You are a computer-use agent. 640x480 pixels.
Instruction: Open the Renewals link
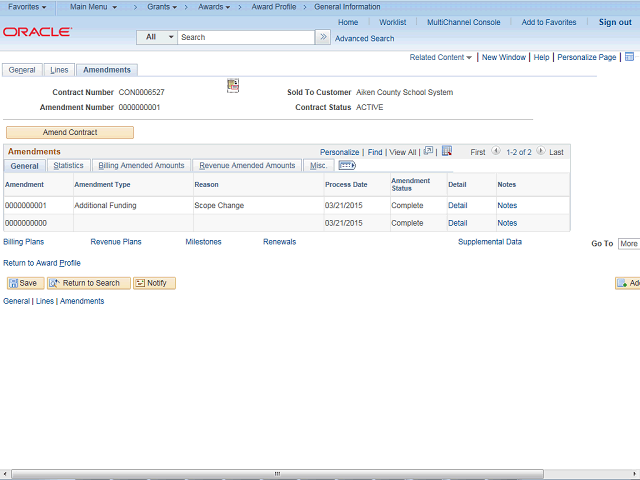pos(280,242)
